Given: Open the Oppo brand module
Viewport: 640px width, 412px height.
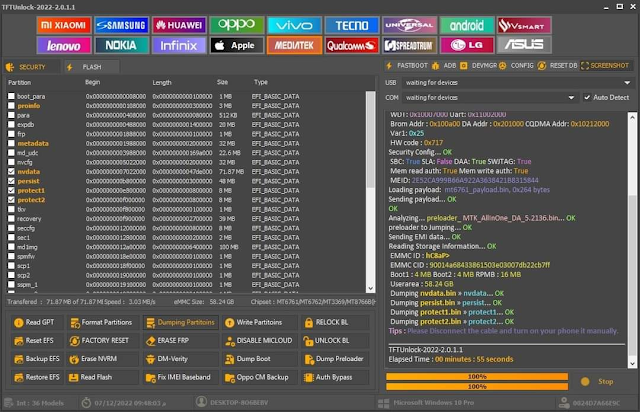Looking at the screenshot, I should (x=237, y=25).
